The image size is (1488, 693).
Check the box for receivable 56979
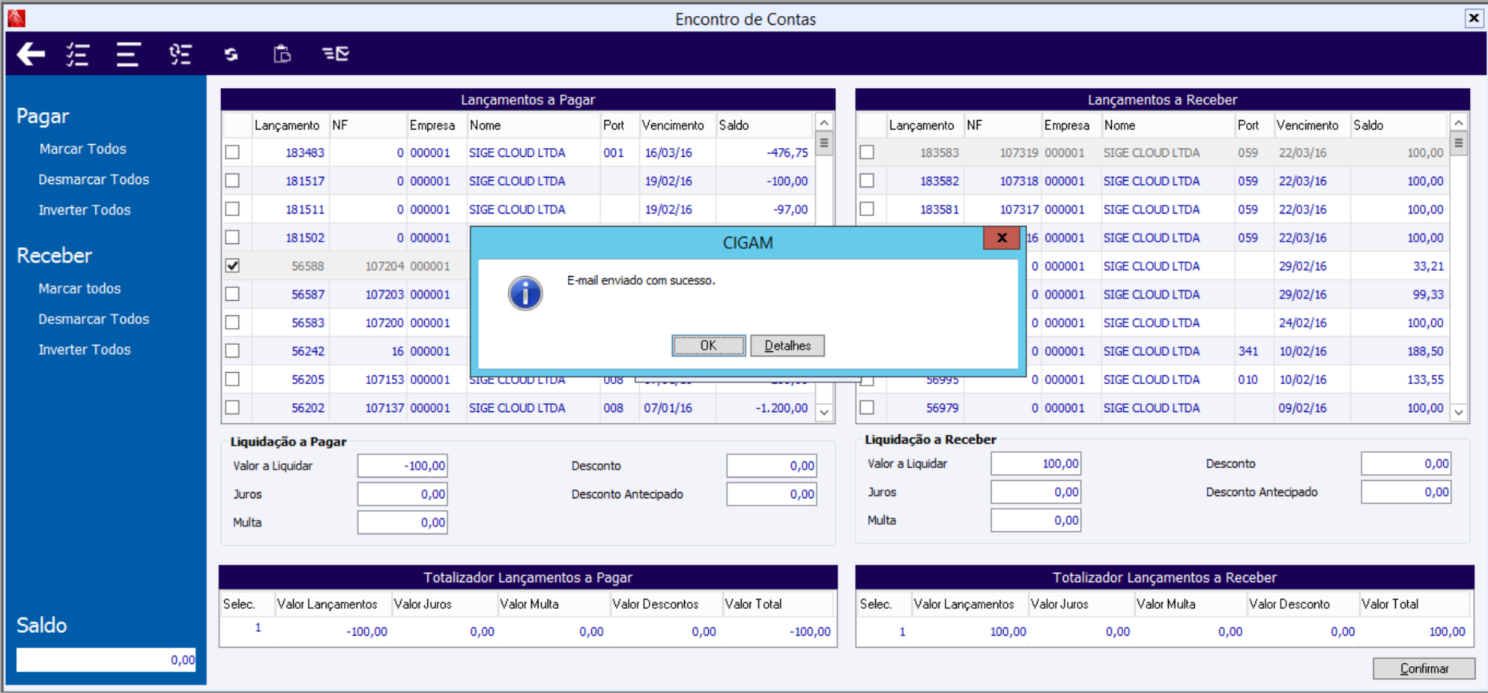867,407
